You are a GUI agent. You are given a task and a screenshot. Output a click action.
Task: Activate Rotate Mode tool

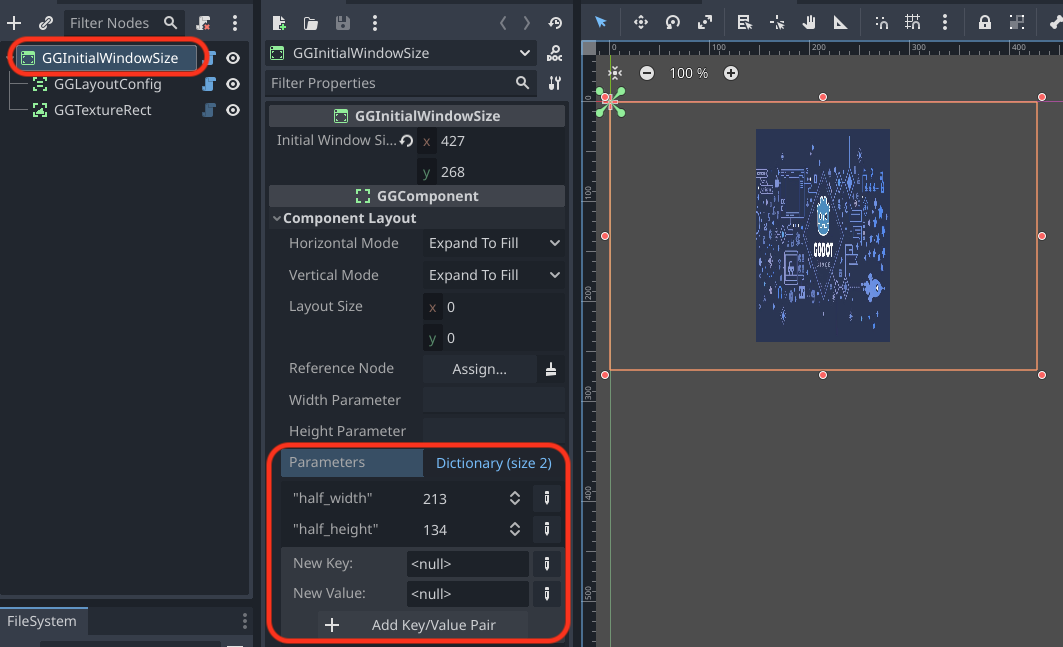point(673,22)
